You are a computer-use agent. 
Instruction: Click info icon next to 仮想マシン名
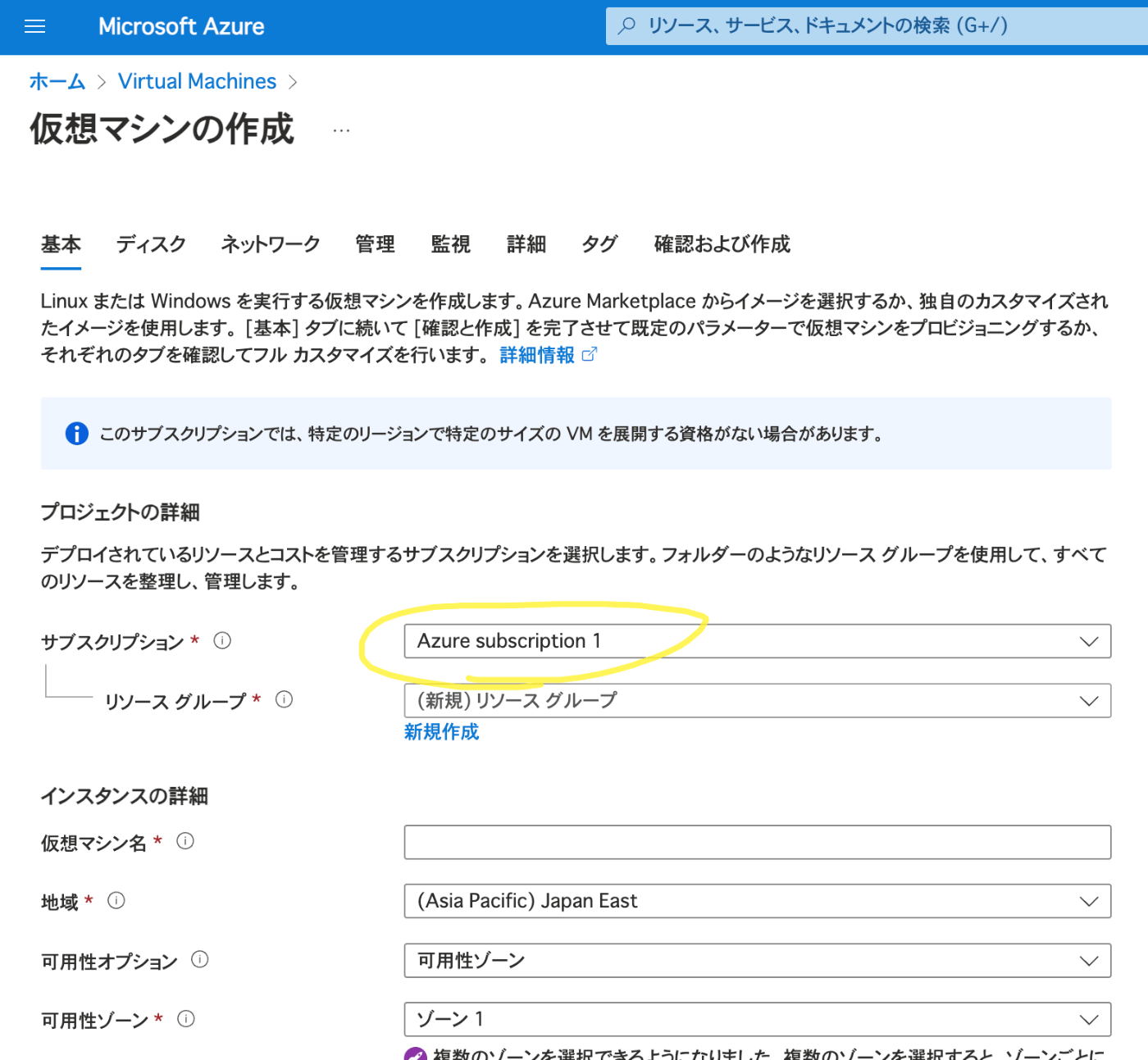click(x=185, y=842)
